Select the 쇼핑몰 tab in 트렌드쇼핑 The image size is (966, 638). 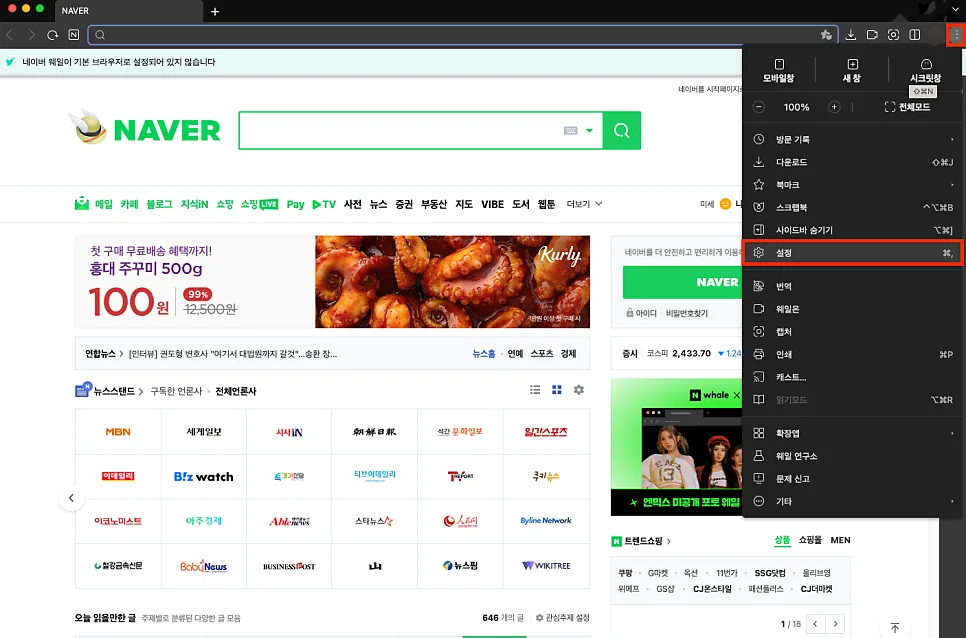coord(810,540)
